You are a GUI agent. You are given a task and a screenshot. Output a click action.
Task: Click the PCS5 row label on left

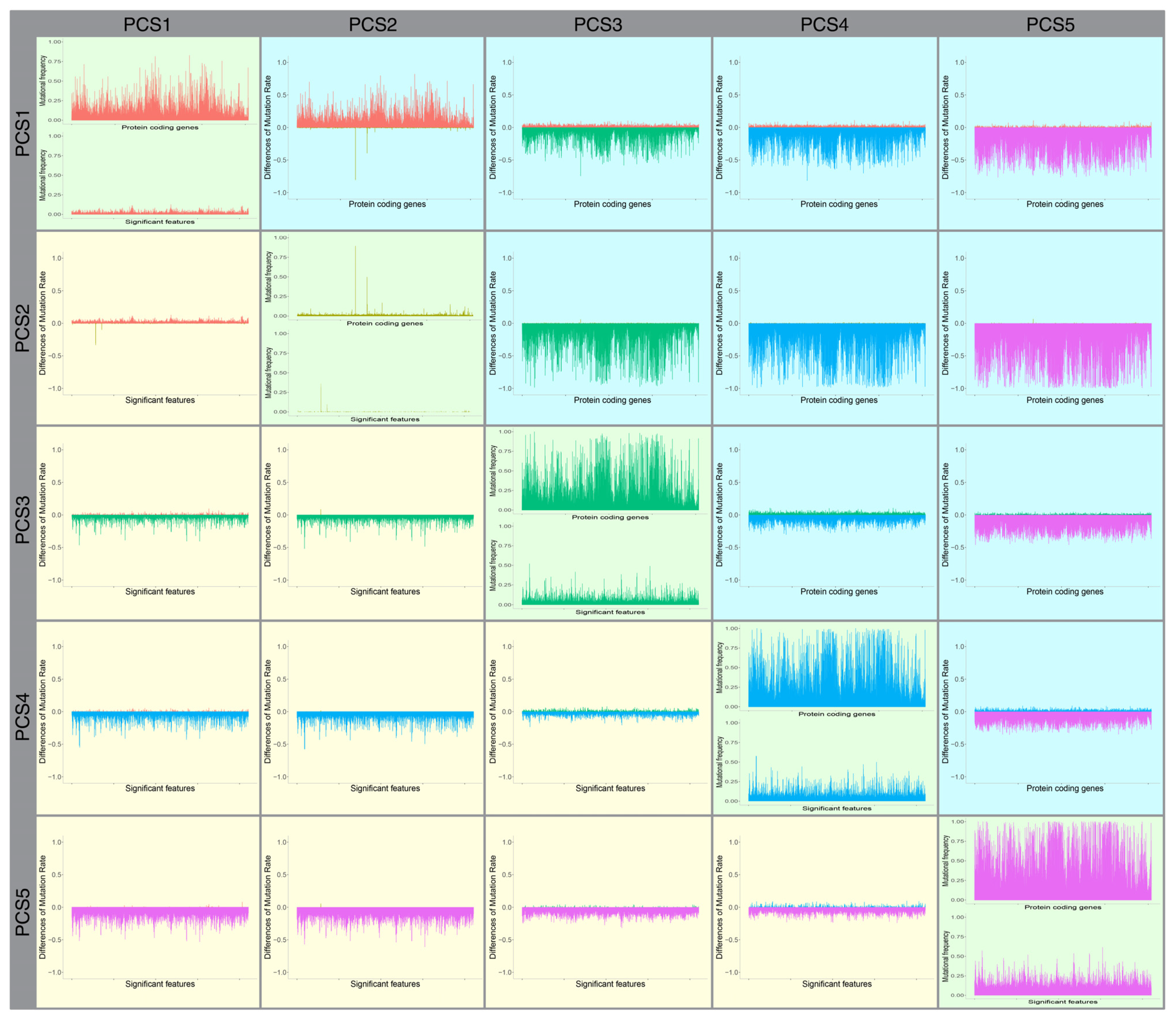(x=22, y=912)
